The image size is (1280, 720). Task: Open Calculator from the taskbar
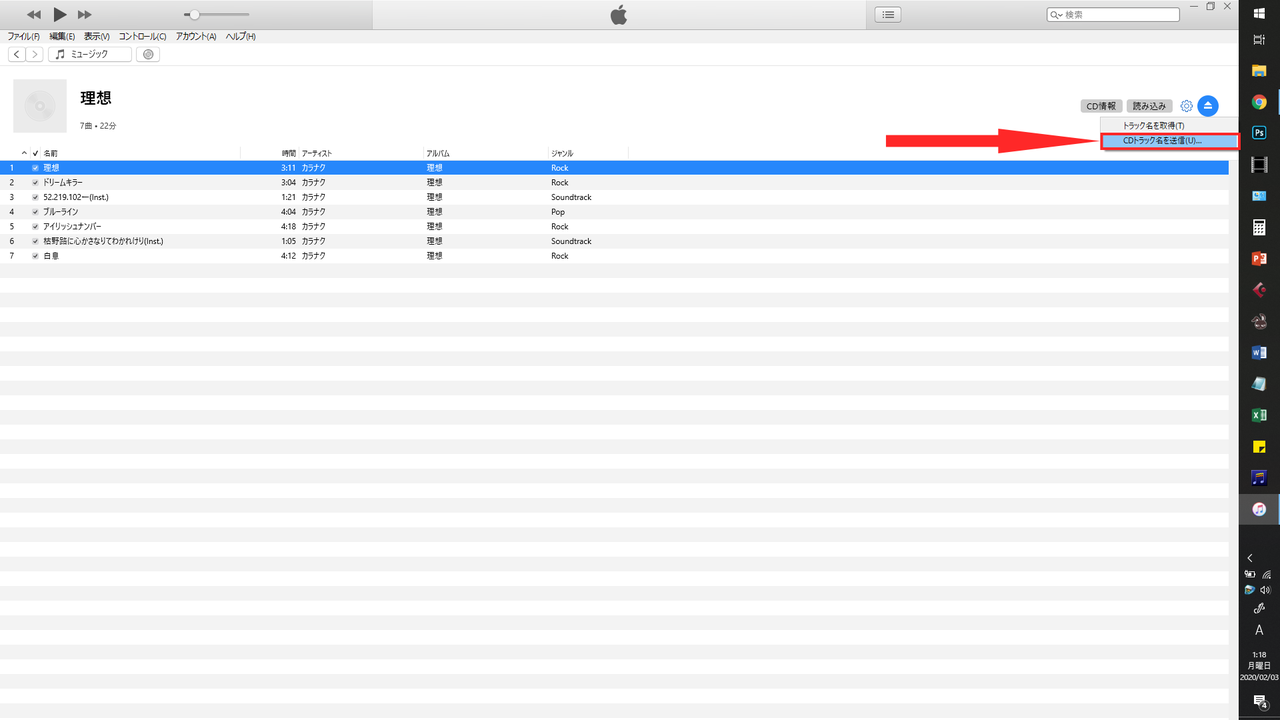(x=1259, y=227)
